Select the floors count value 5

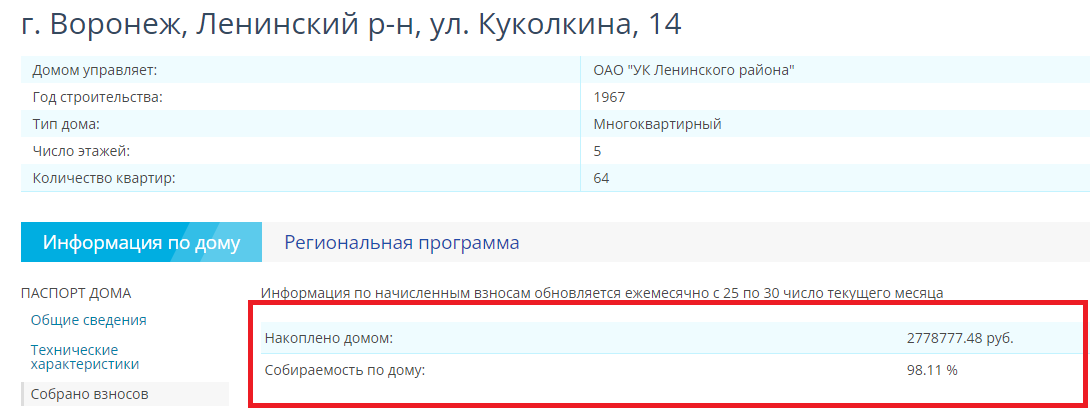point(598,151)
